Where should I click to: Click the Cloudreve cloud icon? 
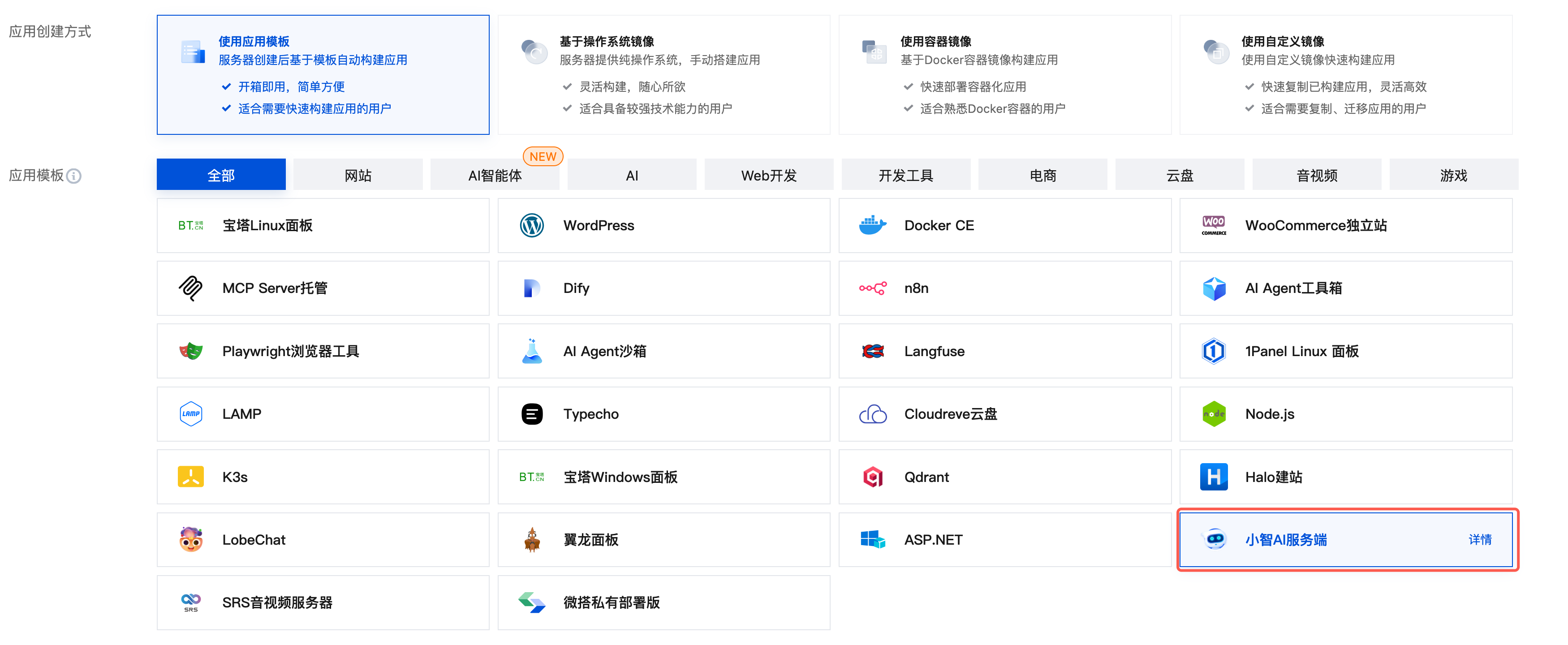pyautogui.click(x=872, y=414)
